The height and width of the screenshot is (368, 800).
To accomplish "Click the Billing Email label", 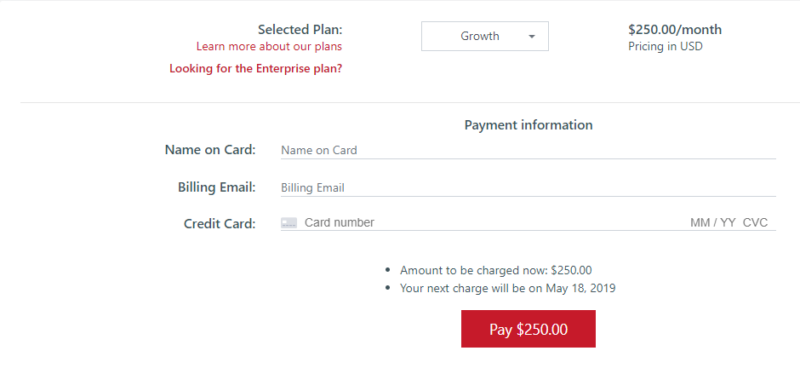I will (217, 187).
